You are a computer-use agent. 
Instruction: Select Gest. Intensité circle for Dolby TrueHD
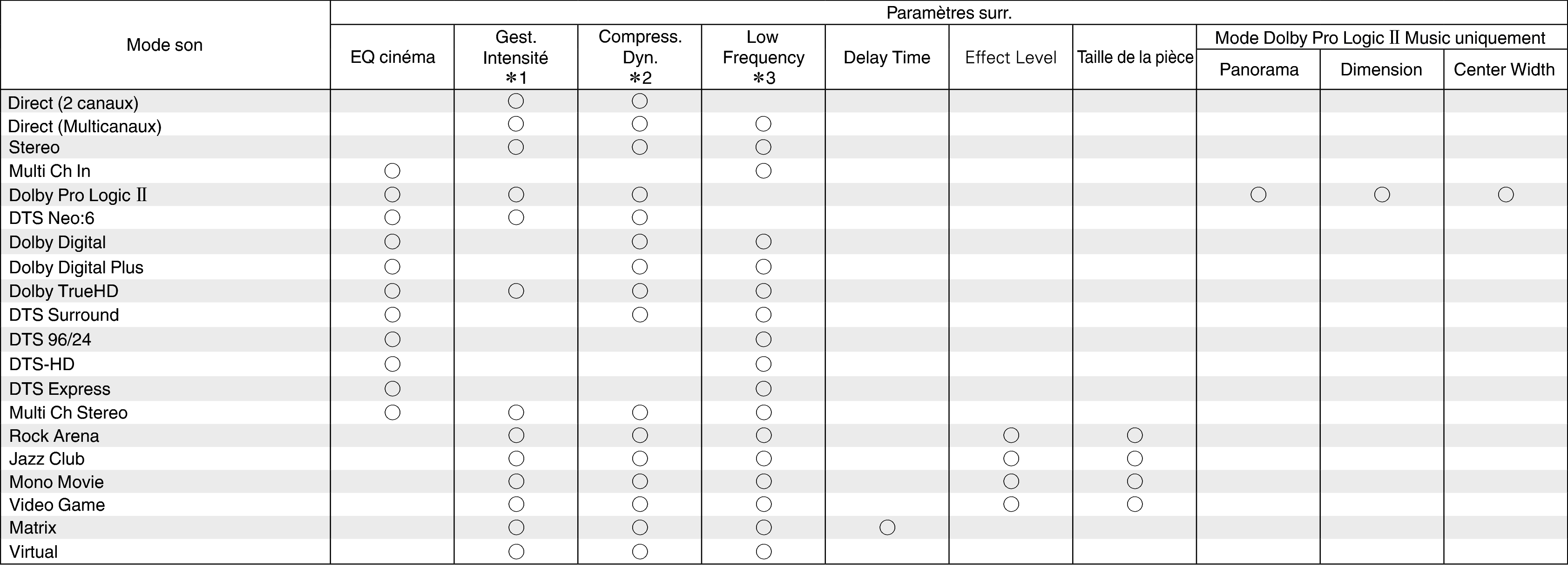point(515,291)
